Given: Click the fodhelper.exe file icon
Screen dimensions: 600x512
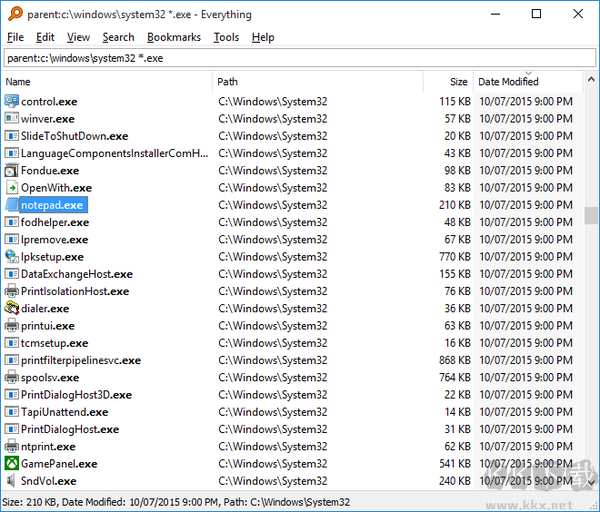Looking at the screenshot, I should (x=11, y=222).
